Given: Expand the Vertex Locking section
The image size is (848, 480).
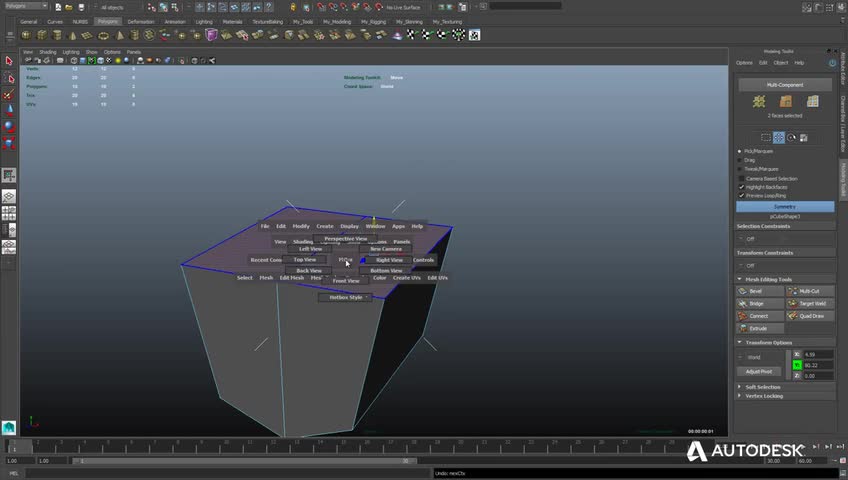Looking at the screenshot, I should coord(762,395).
